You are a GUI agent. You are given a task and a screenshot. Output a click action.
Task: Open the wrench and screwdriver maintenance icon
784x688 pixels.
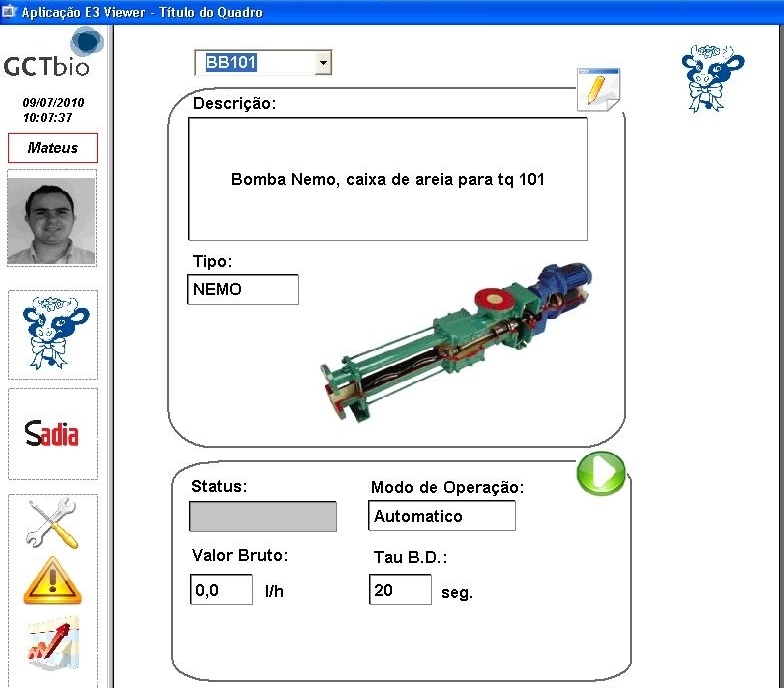tap(52, 523)
